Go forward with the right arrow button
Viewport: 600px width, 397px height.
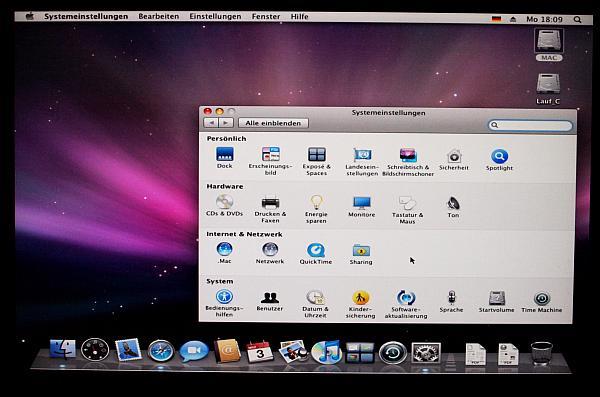point(226,123)
